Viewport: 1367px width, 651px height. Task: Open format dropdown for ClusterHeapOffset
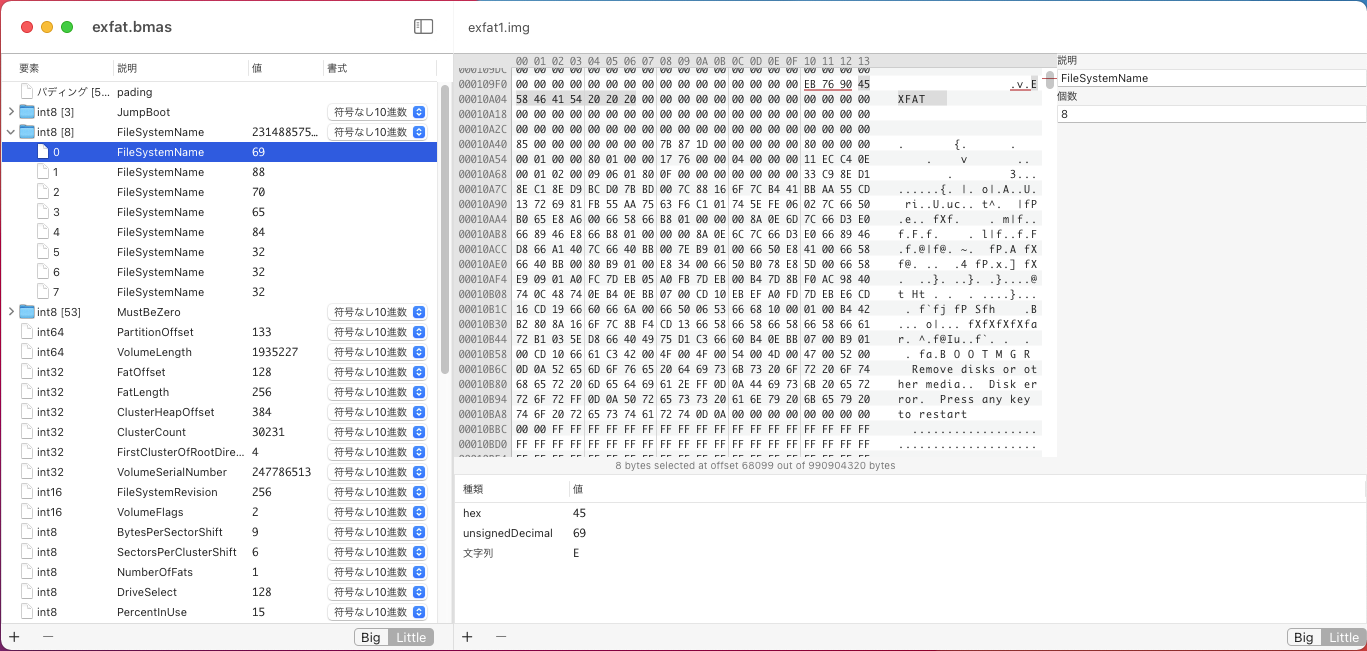coord(378,412)
